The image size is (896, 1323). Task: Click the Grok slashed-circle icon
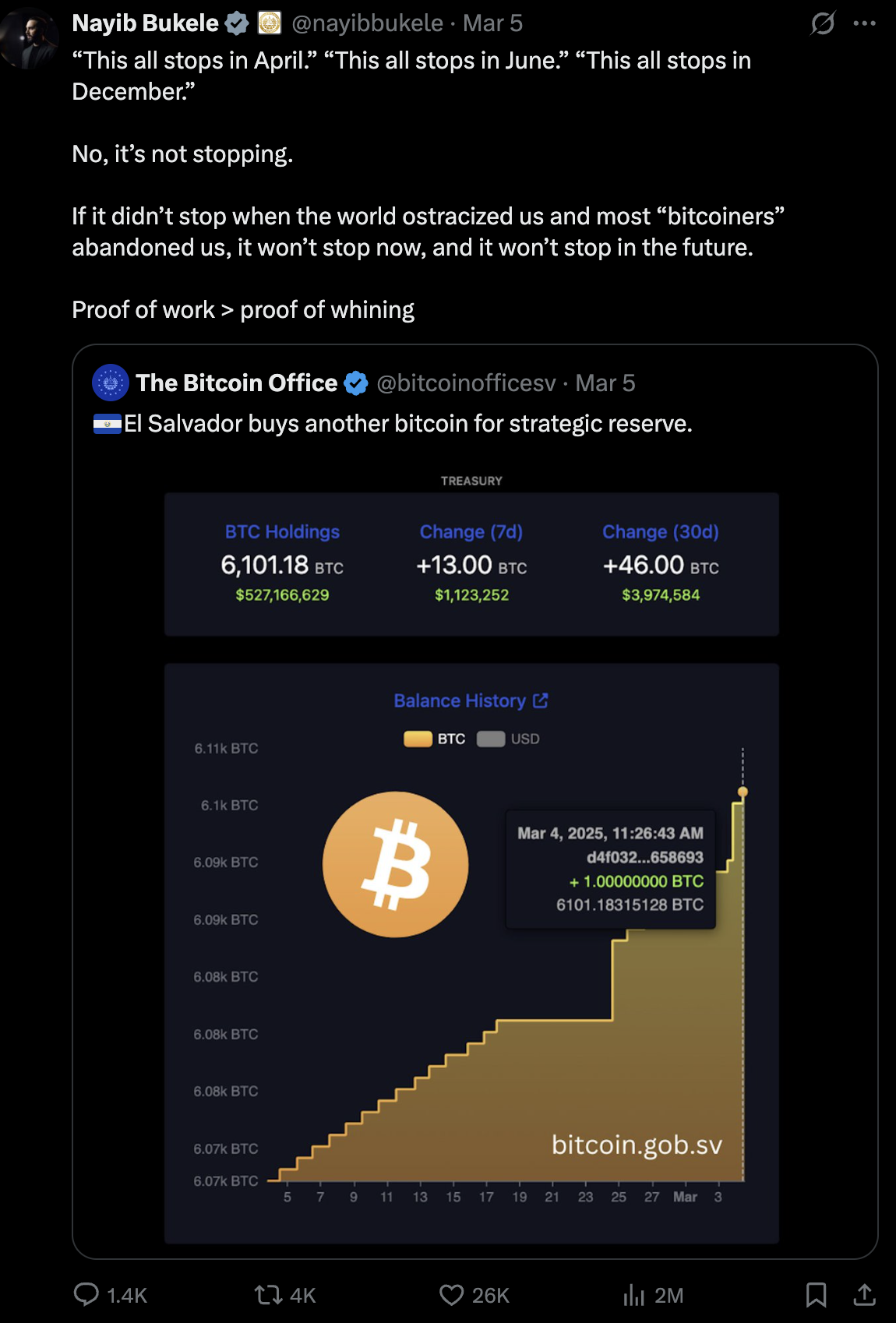[x=823, y=23]
